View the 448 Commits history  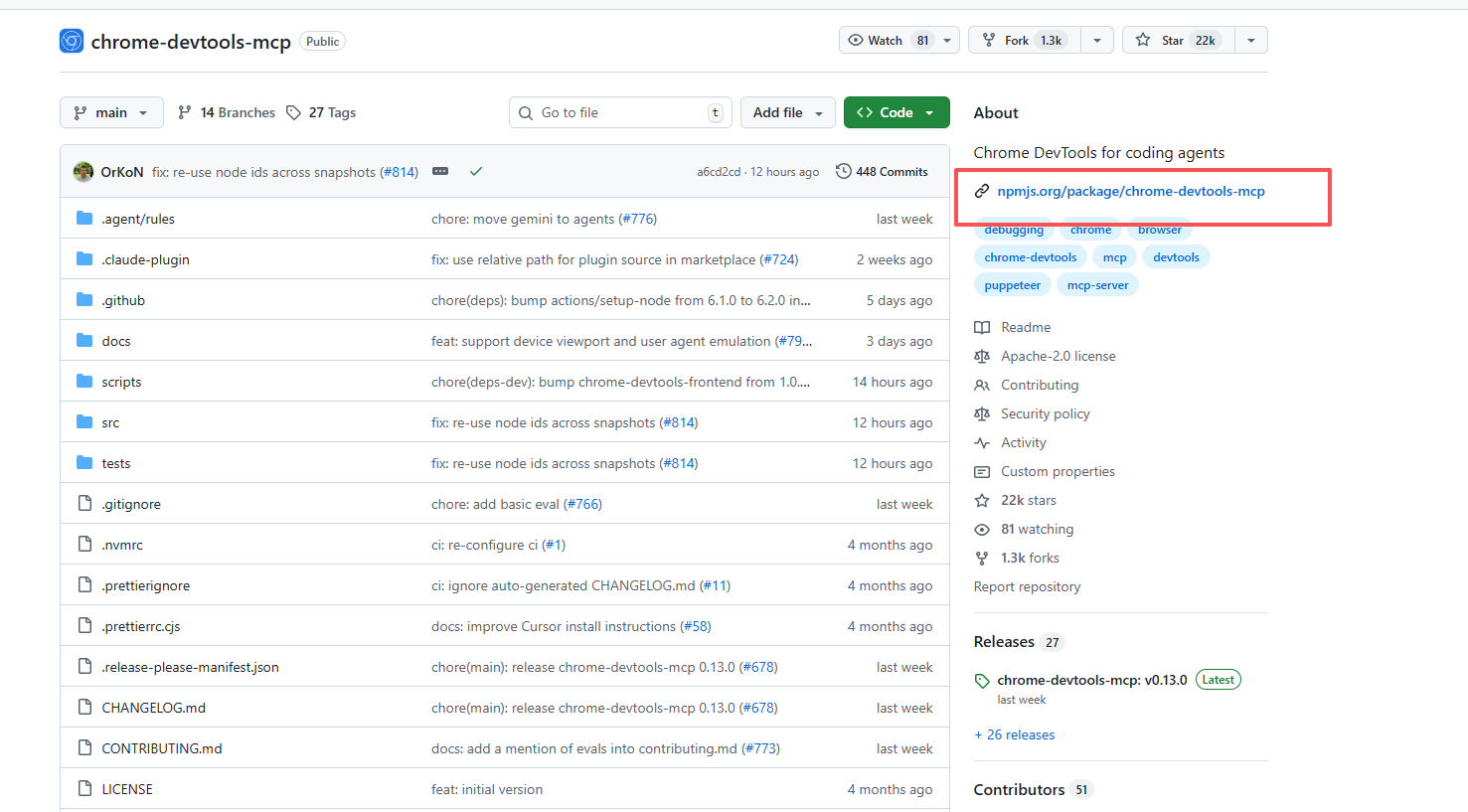(x=882, y=172)
